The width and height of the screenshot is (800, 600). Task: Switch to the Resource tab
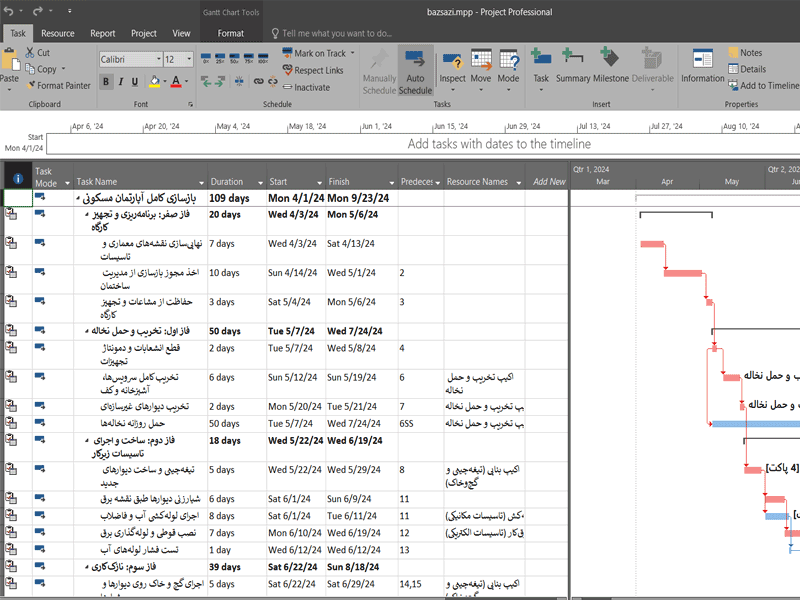[x=58, y=33]
